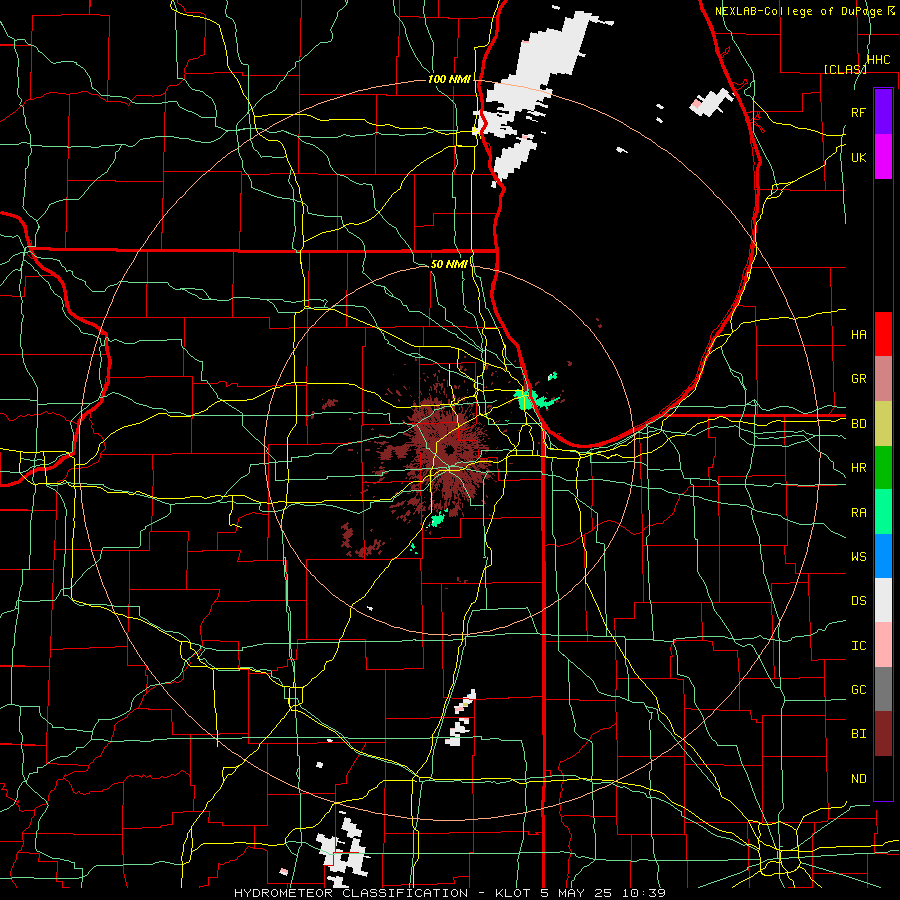The height and width of the screenshot is (900, 900).
Task: Click the RF legend label
Action: [858, 112]
